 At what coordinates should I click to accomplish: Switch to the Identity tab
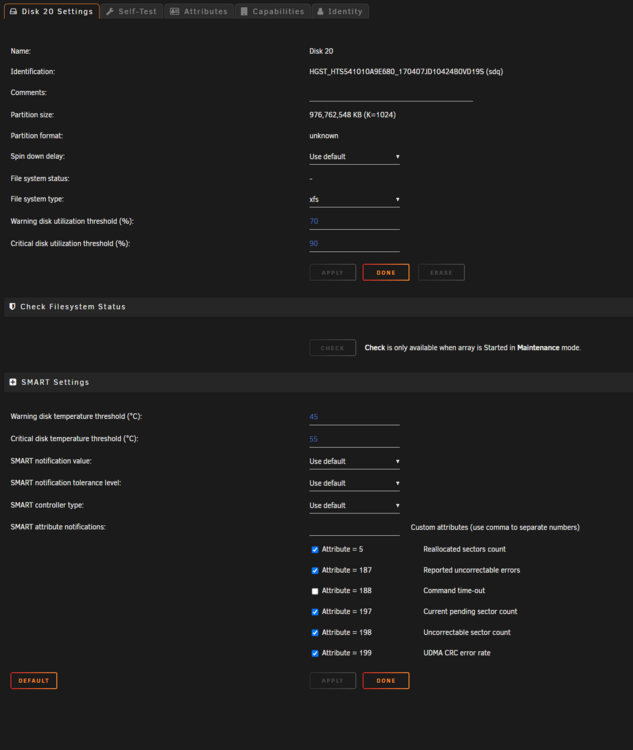pos(340,11)
